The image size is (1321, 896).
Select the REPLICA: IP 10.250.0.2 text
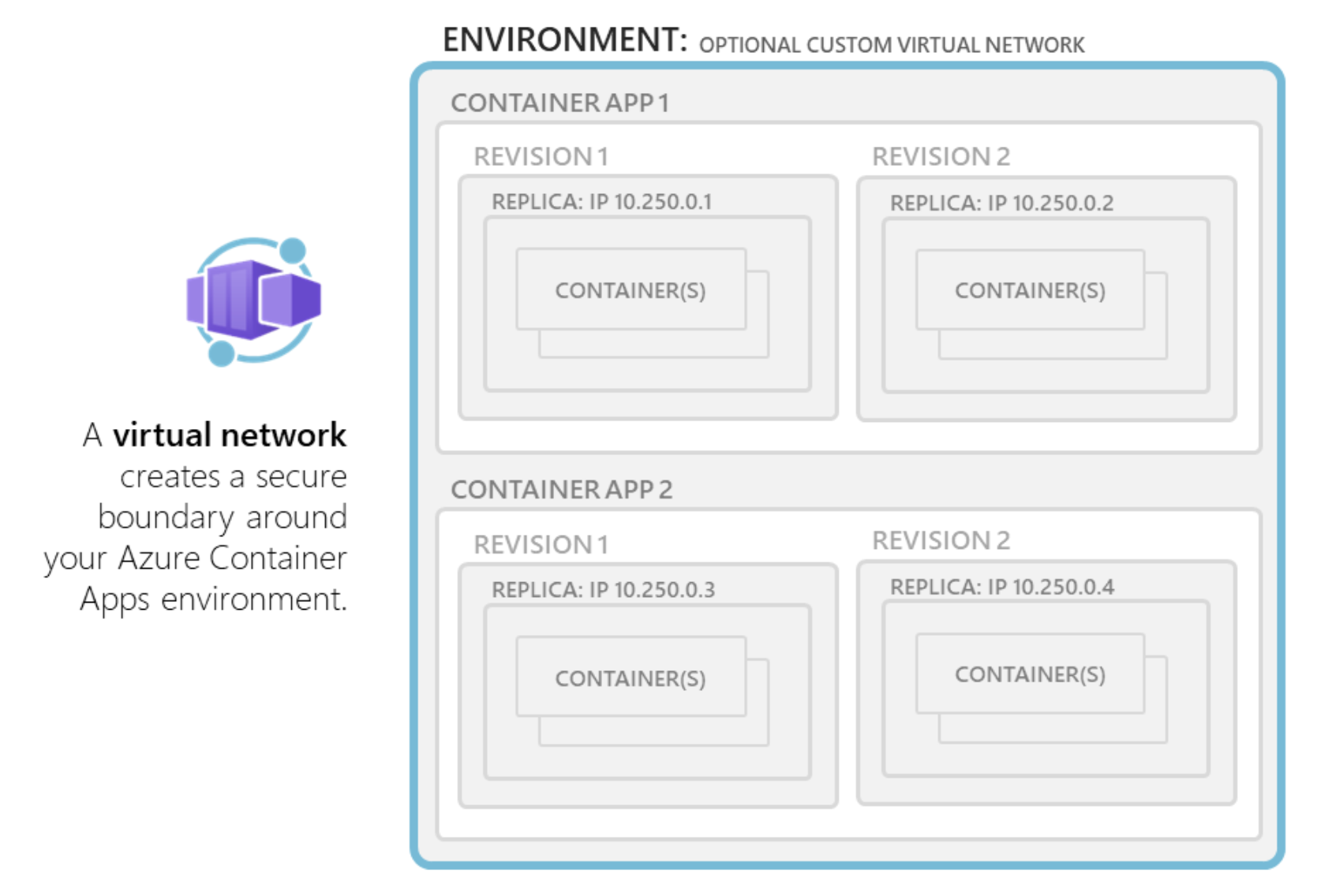[x=1001, y=203]
